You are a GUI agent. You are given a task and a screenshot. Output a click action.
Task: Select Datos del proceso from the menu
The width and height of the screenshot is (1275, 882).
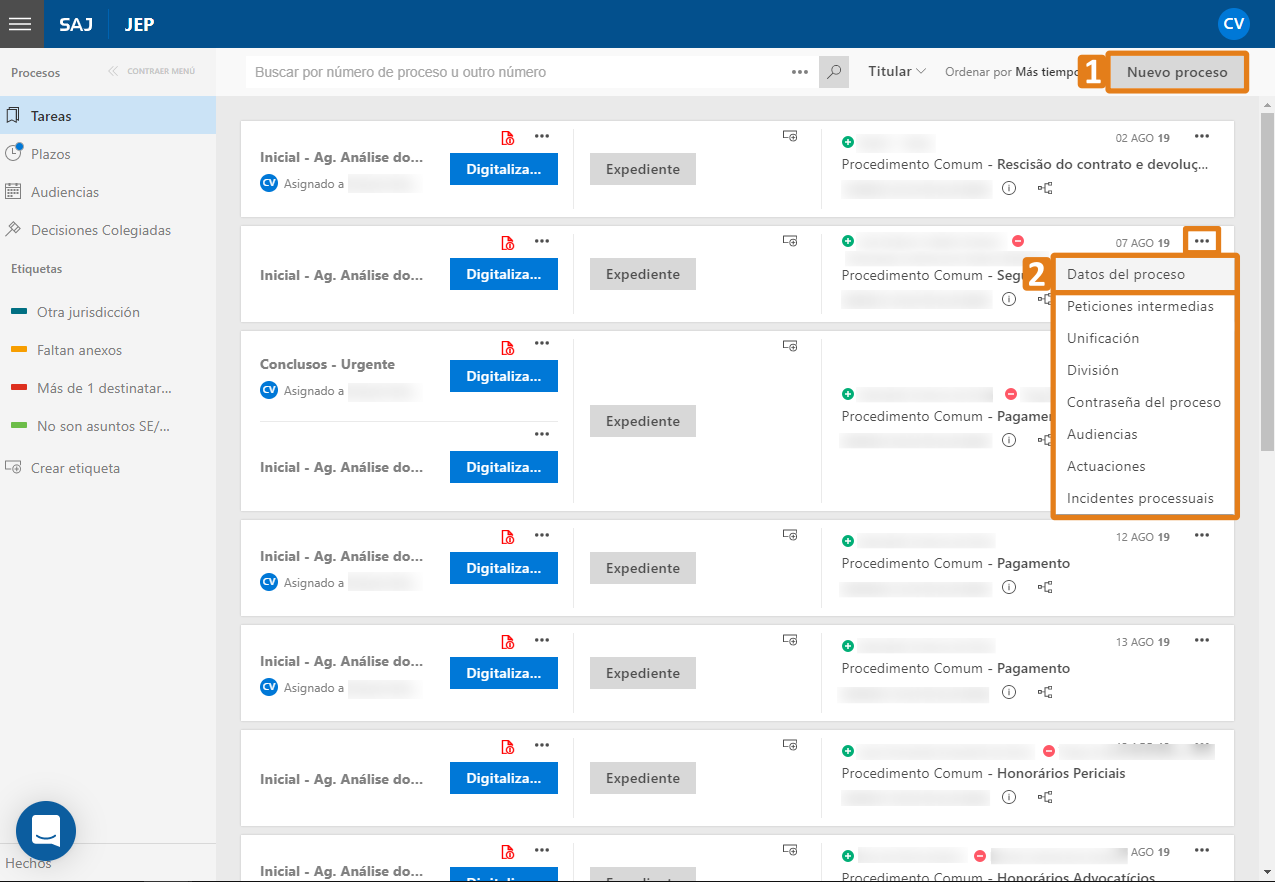[1126, 274]
